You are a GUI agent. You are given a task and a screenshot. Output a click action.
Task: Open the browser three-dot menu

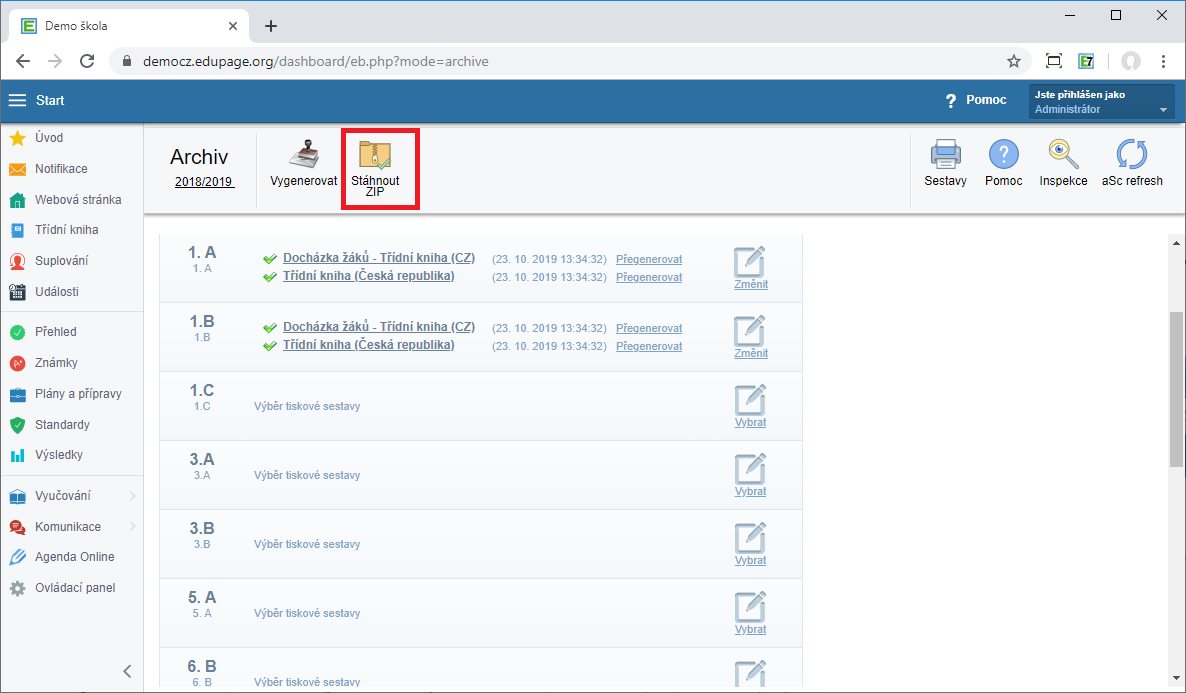pos(1163,61)
